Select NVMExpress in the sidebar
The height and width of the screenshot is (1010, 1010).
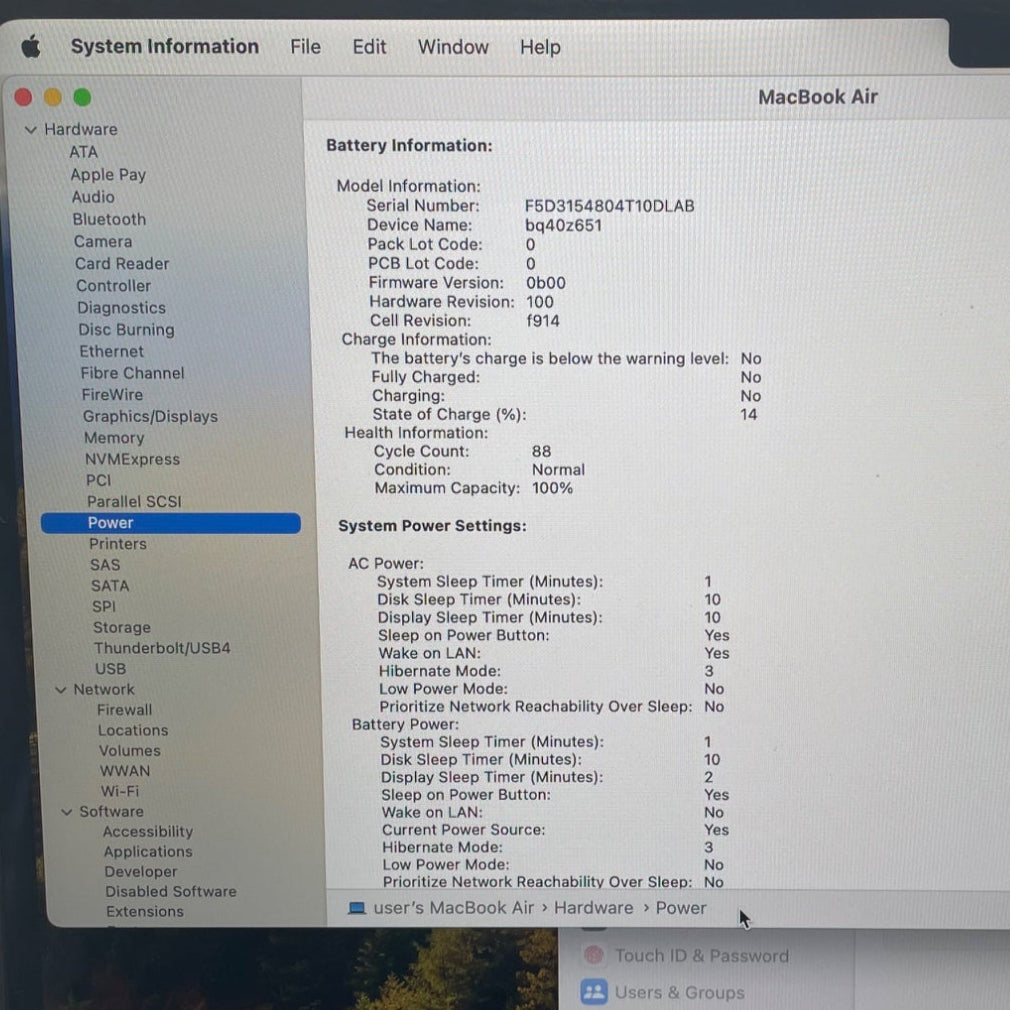[133, 459]
